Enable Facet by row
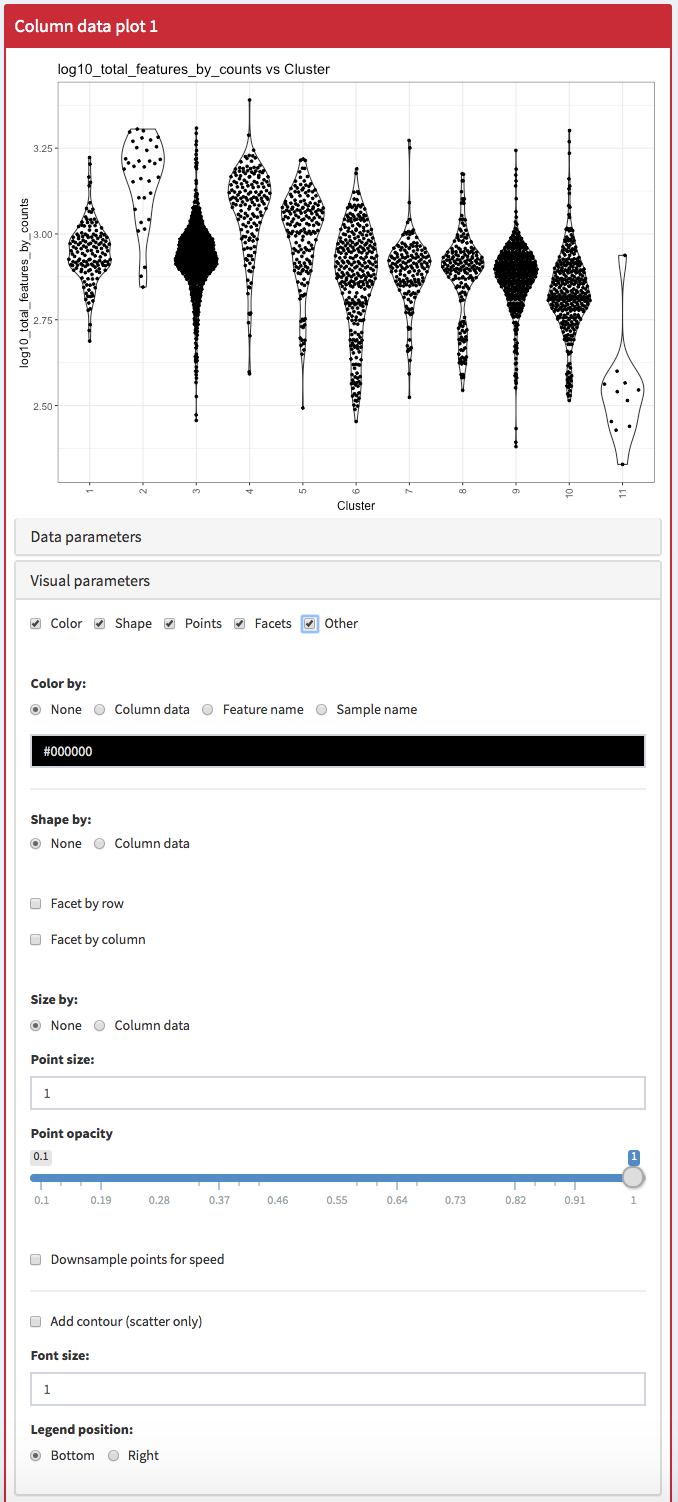 click(36, 904)
